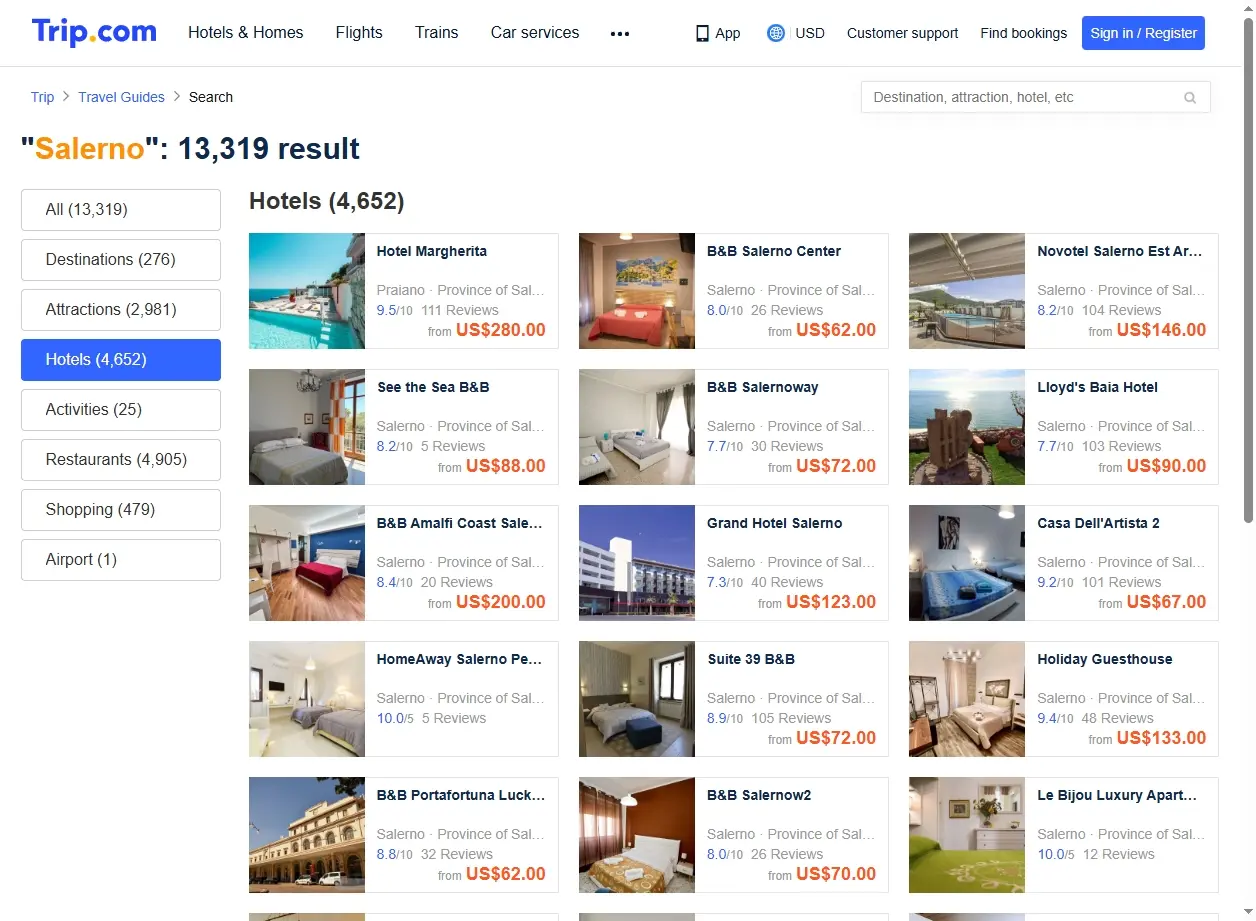Open Lloyd's Baia Hotel photo
The width and height of the screenshot is (1256, 921).
(967, 427)
